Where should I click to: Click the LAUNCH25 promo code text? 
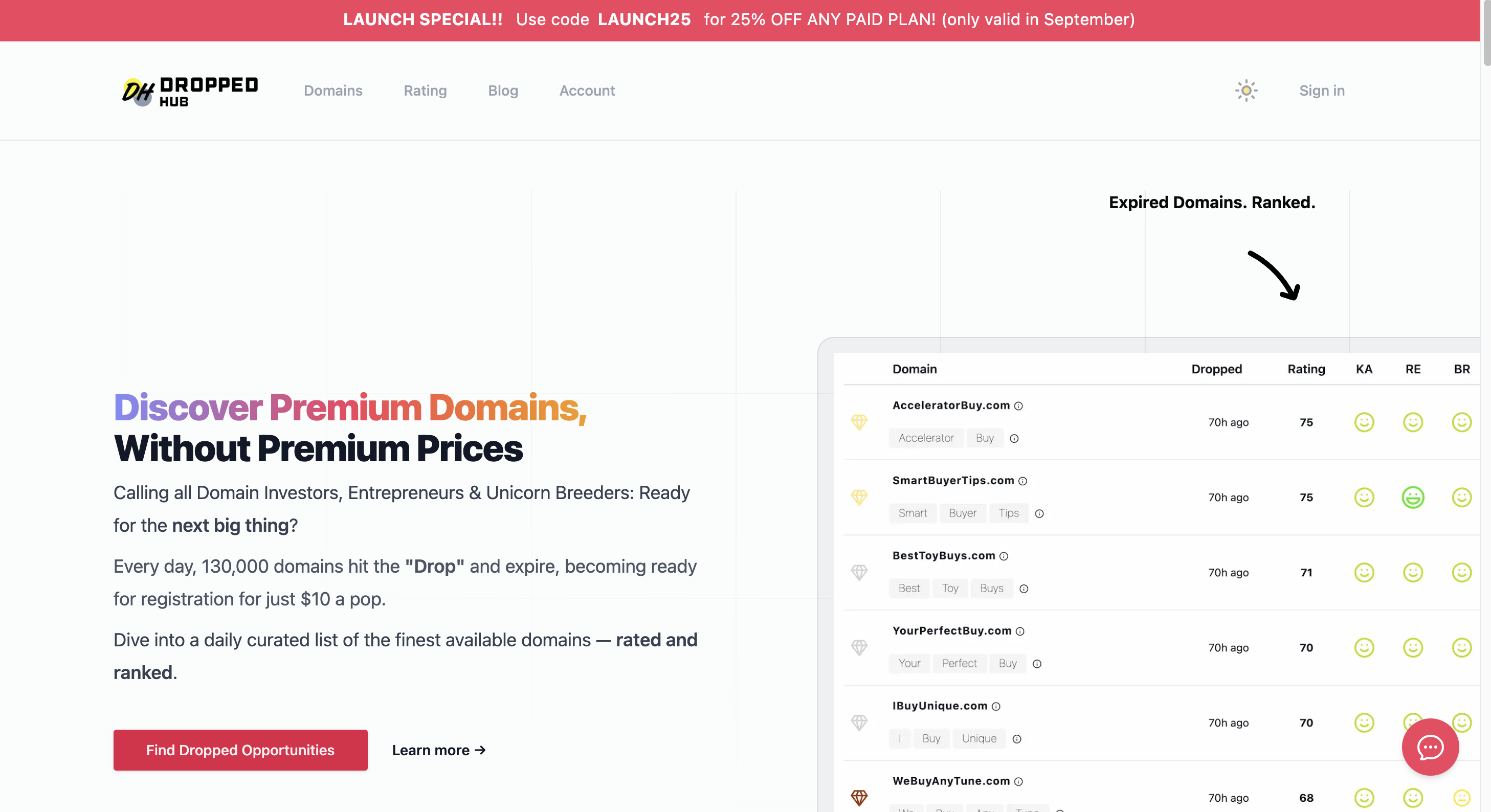click(x=644, y=19)
